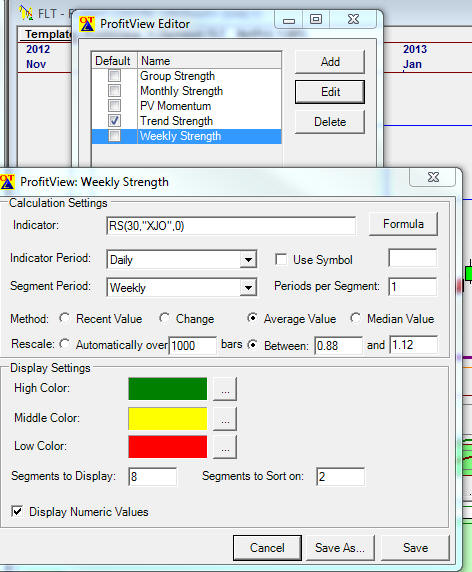This screenshot has height=572, width=472.
Task: Enable the Use Symbol checkbox
Action: coord(281,259)
